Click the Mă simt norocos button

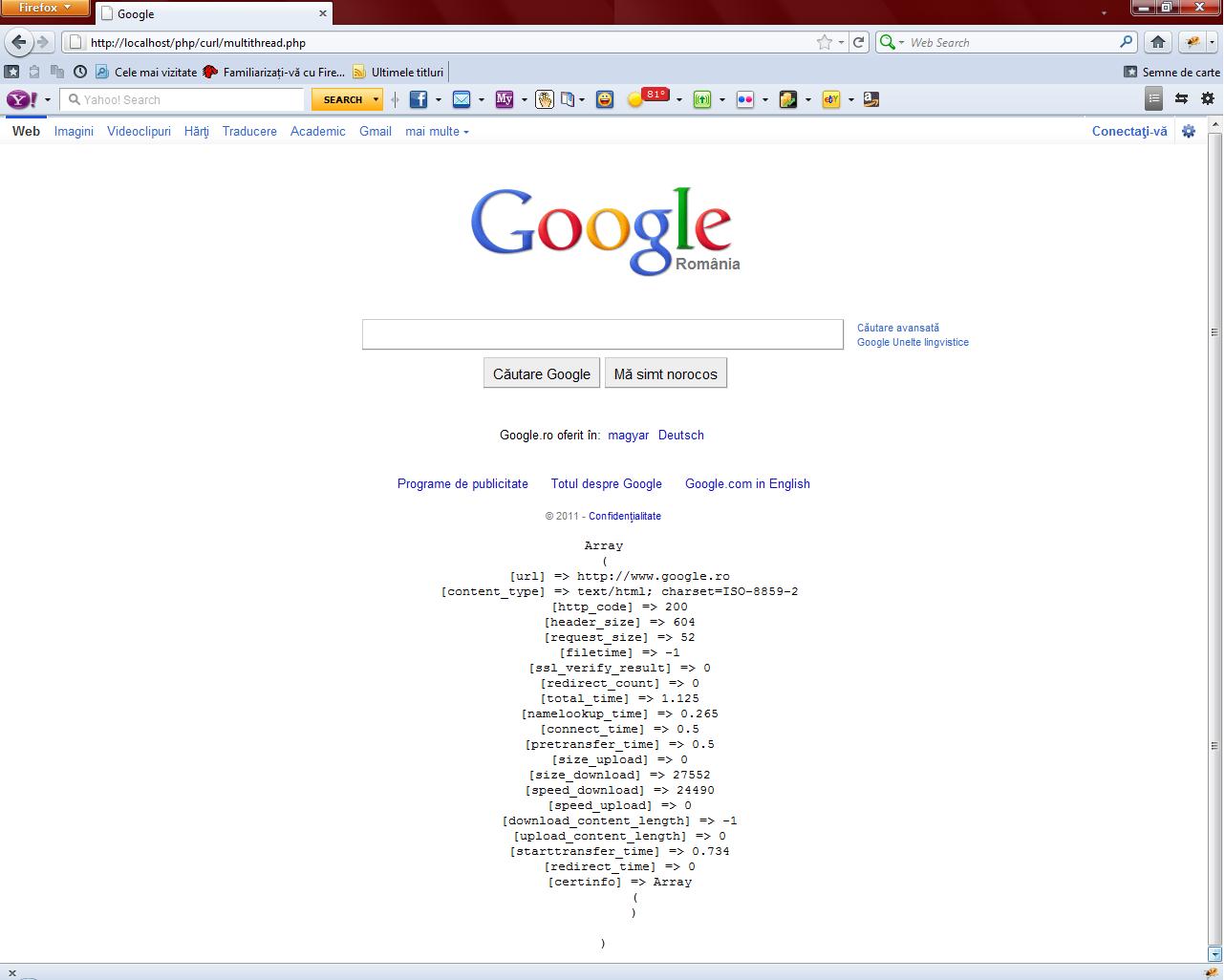(666, 373)
